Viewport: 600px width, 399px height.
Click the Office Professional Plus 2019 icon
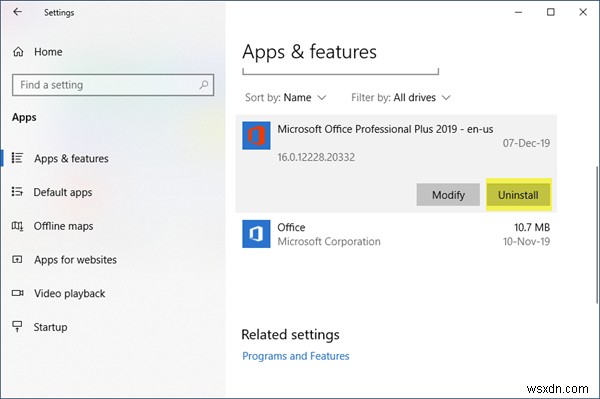[256, 135]
